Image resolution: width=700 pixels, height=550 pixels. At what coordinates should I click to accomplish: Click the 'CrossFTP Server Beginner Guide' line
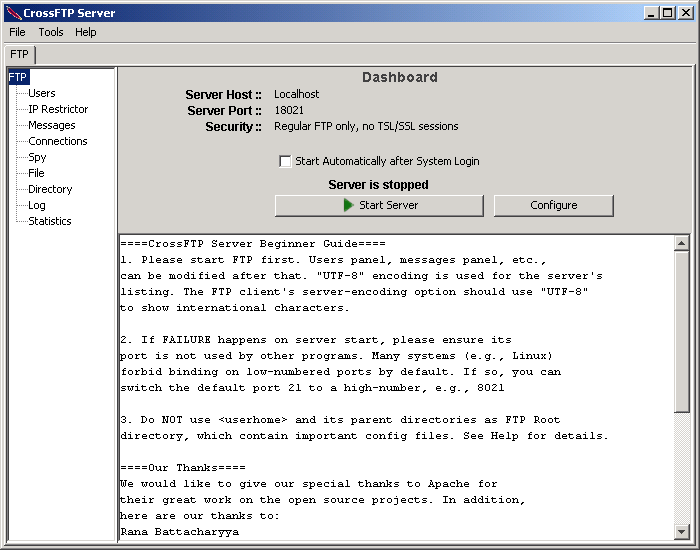[253, 244]
